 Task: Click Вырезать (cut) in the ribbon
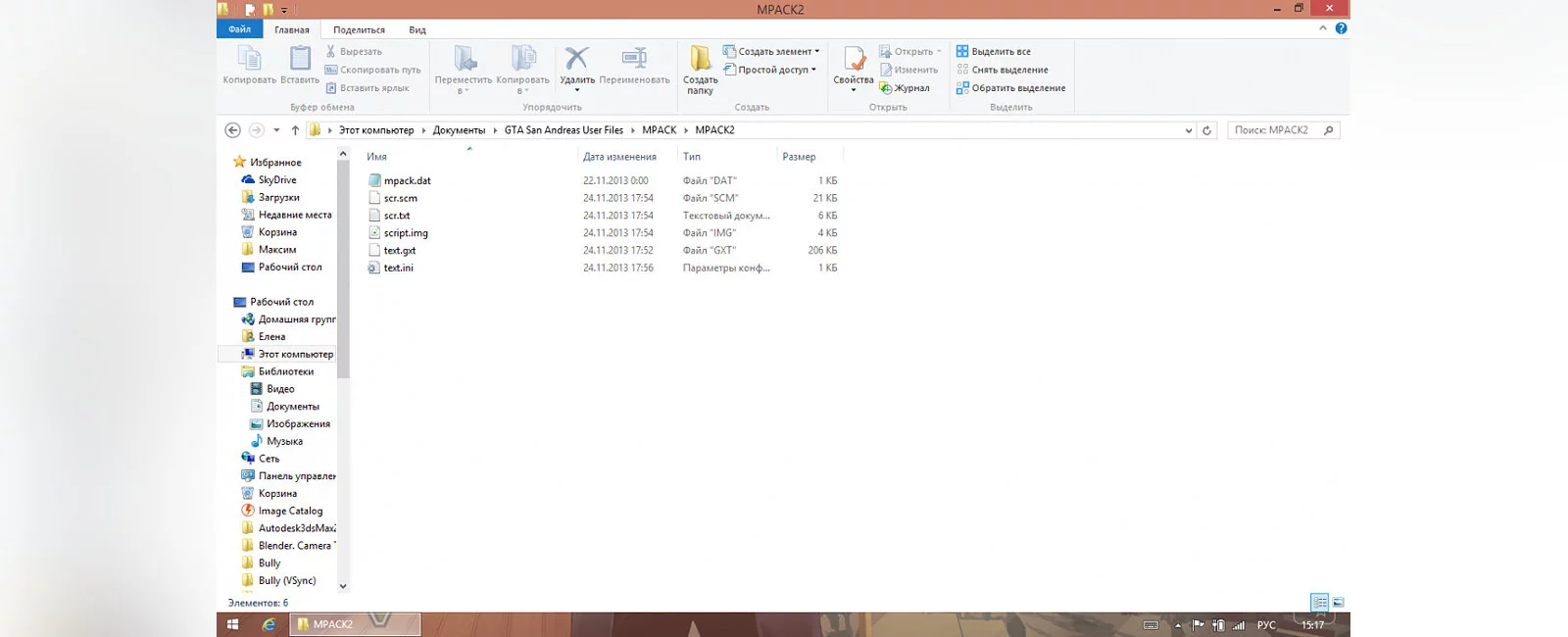(x=354, y=51)
